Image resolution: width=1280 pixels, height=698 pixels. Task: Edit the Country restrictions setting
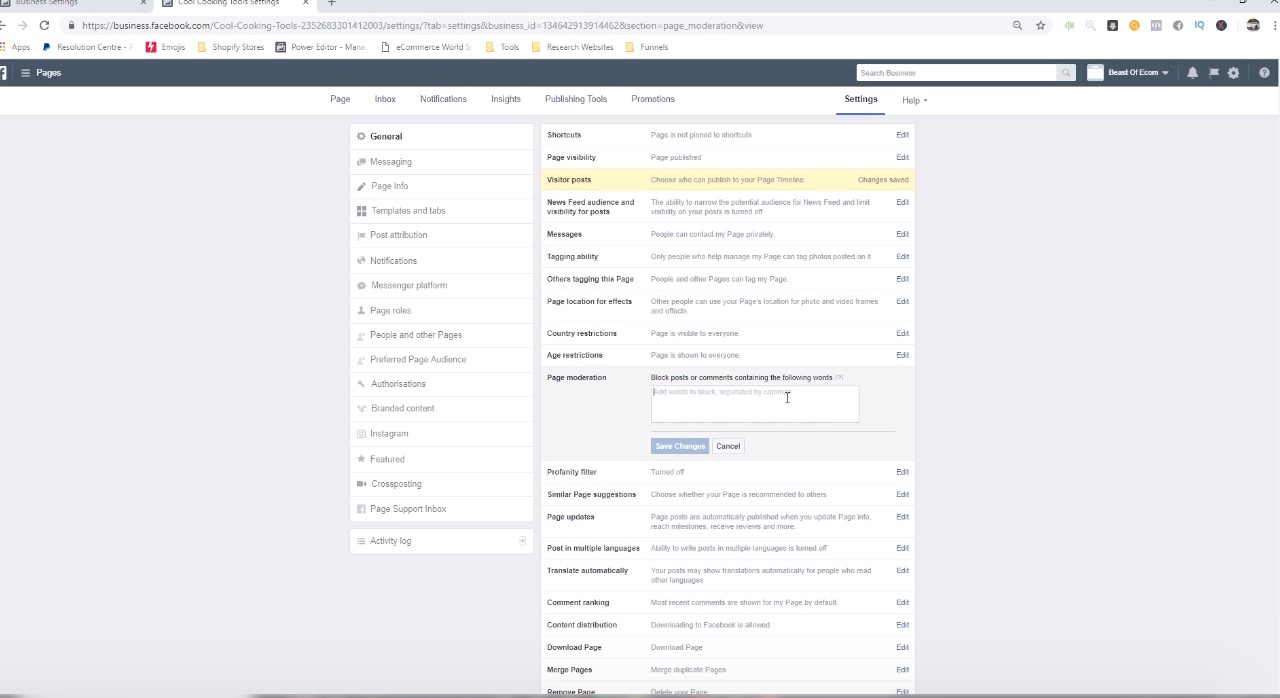[902, 333]
